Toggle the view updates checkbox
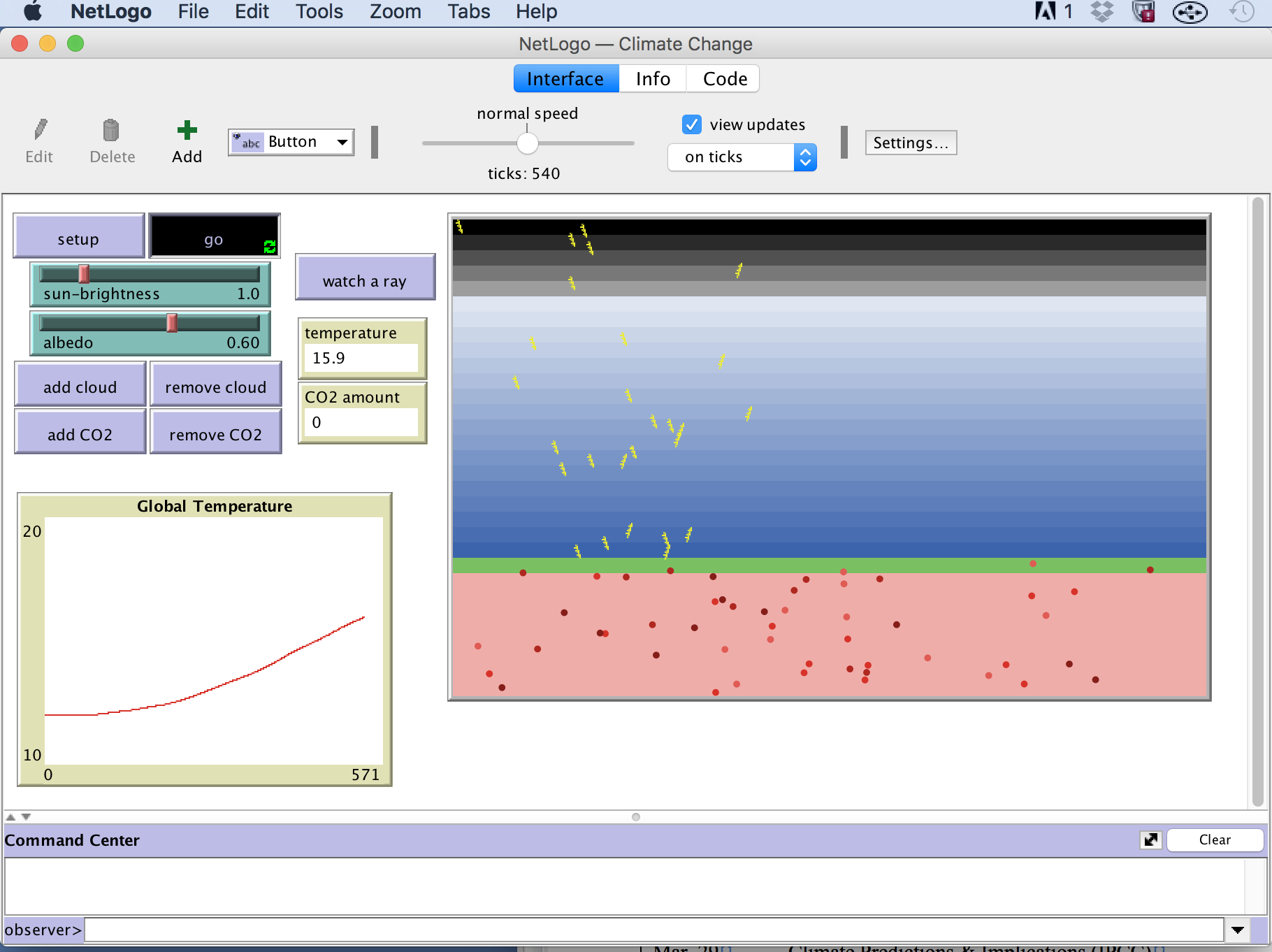Viewport: 1272px width, 952px height. point(691,124)
